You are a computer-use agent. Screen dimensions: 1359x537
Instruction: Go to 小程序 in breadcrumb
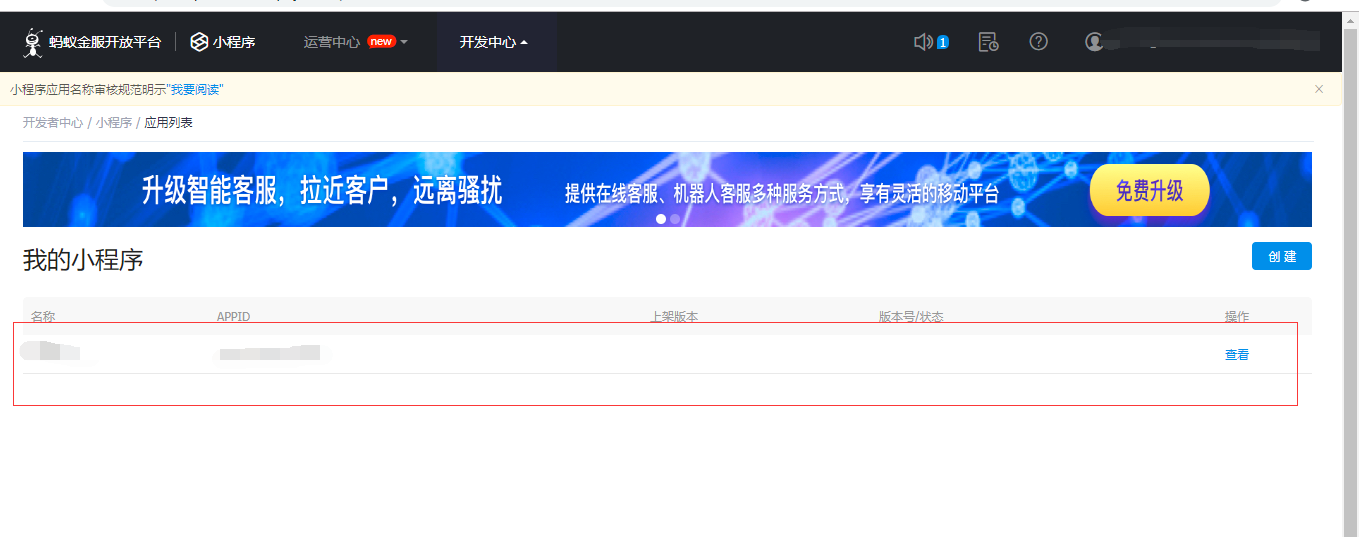(x=114, y=123)
